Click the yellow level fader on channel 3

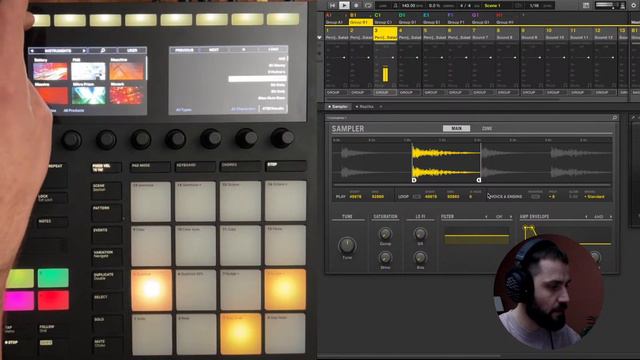tap(385, 74)
